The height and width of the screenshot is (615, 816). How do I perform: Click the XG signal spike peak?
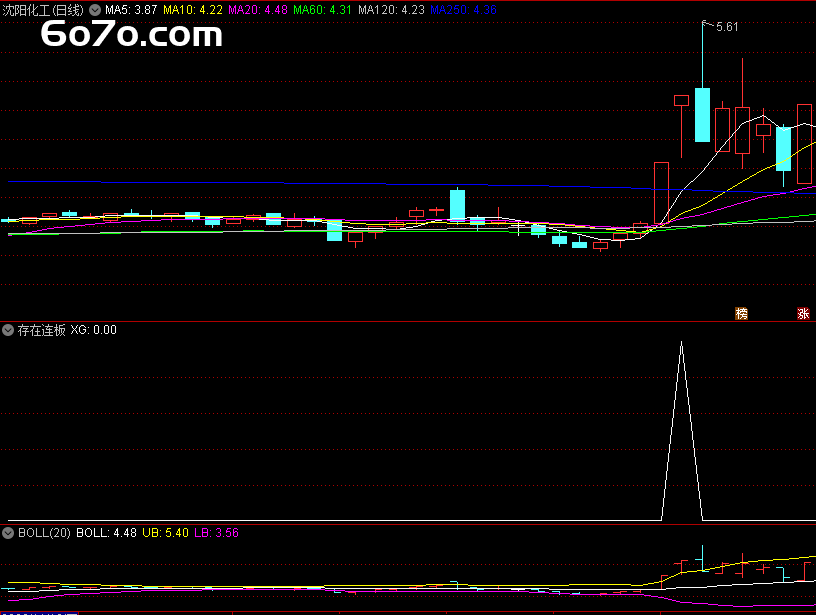tap(682, 343)
